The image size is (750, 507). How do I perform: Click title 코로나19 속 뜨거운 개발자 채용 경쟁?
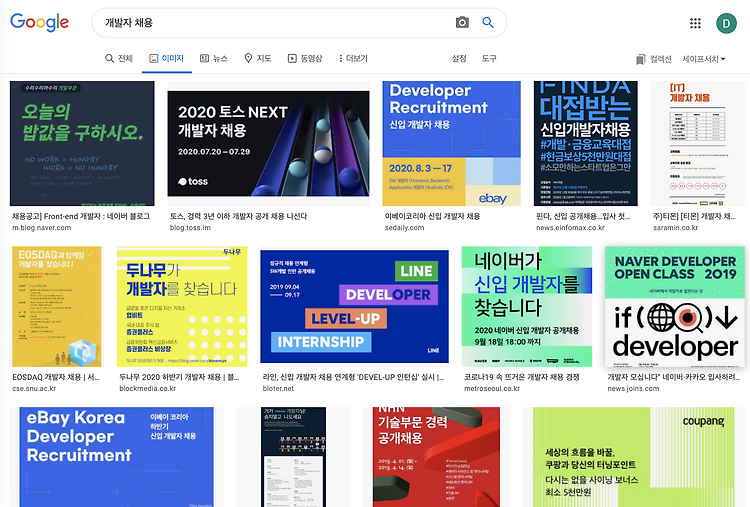[x=521, y=377]
